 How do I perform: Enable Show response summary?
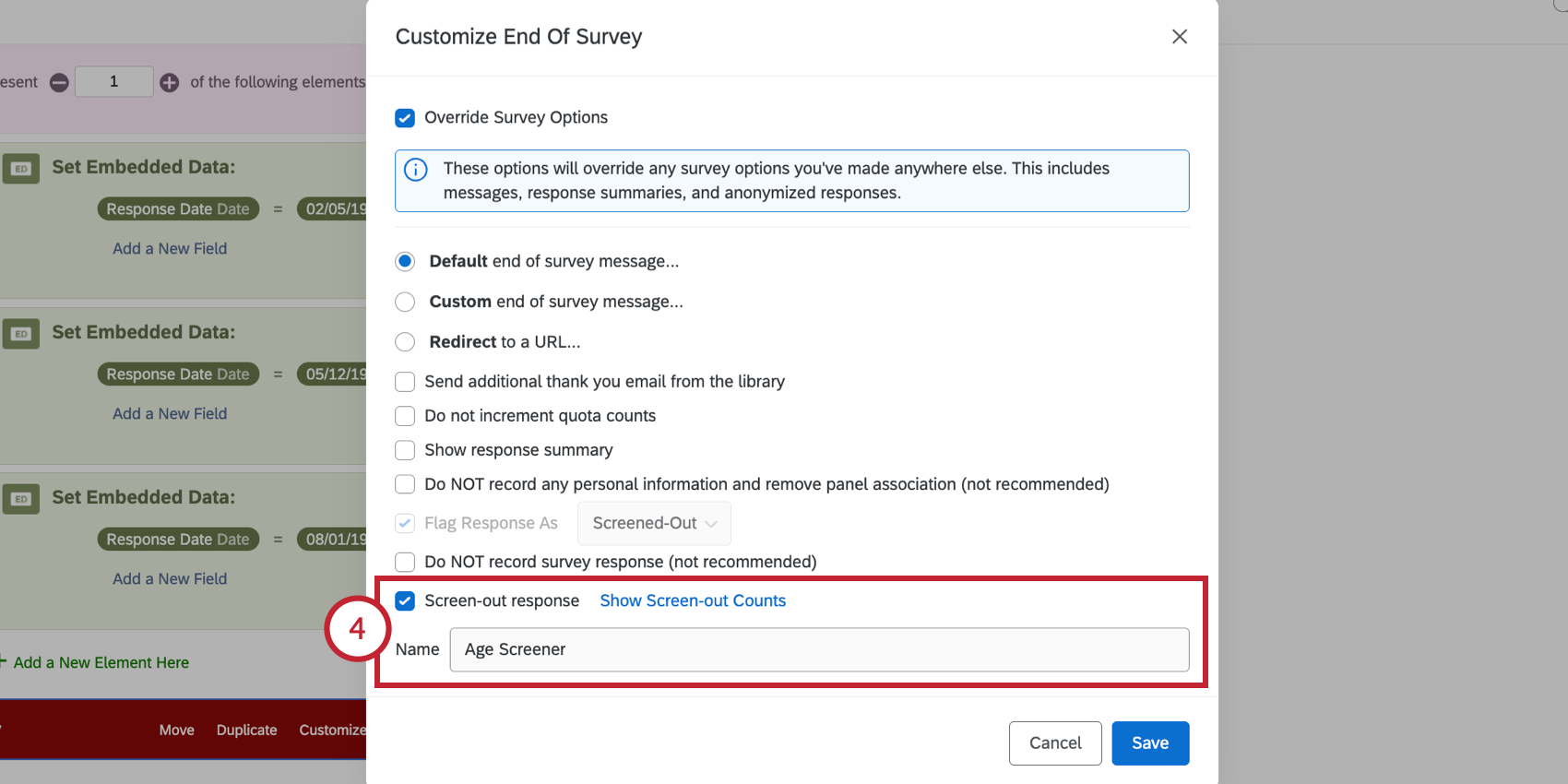point(405,450)
